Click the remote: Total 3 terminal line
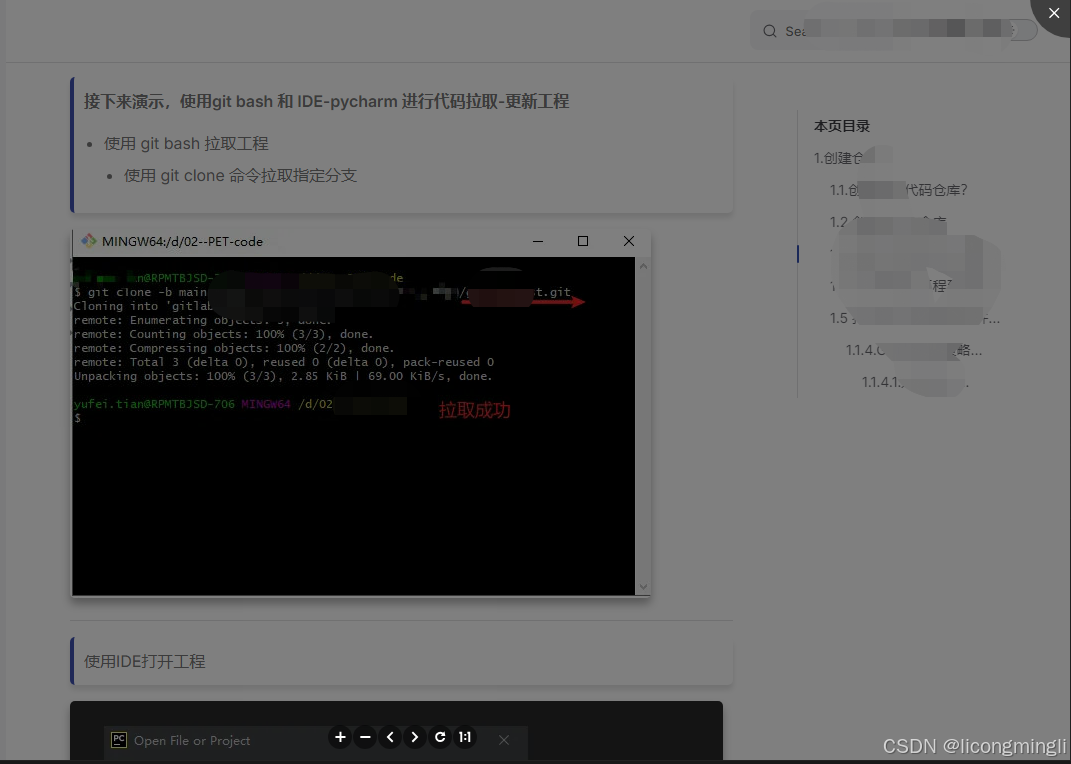 [283, 362]
